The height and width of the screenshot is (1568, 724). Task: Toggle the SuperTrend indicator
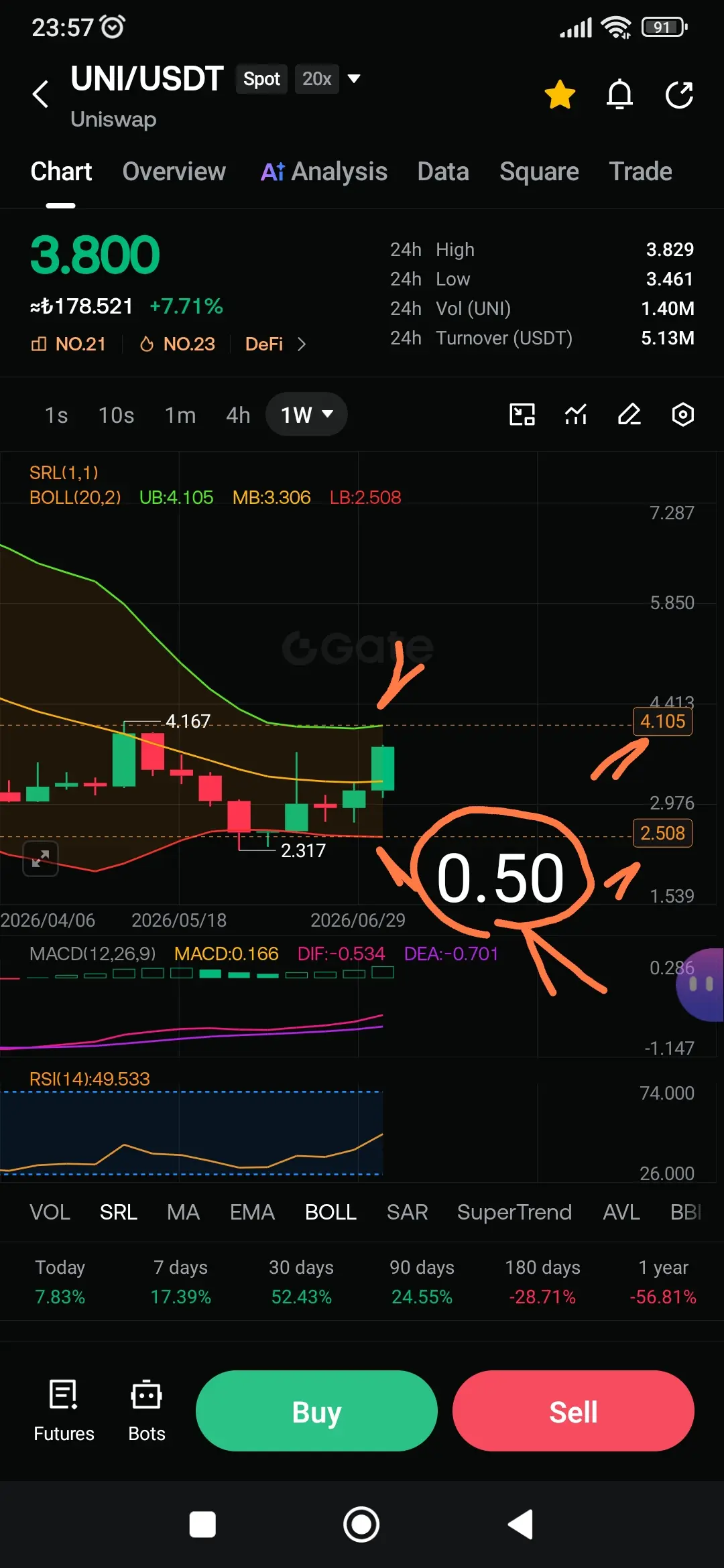(x=514, y=1212)
